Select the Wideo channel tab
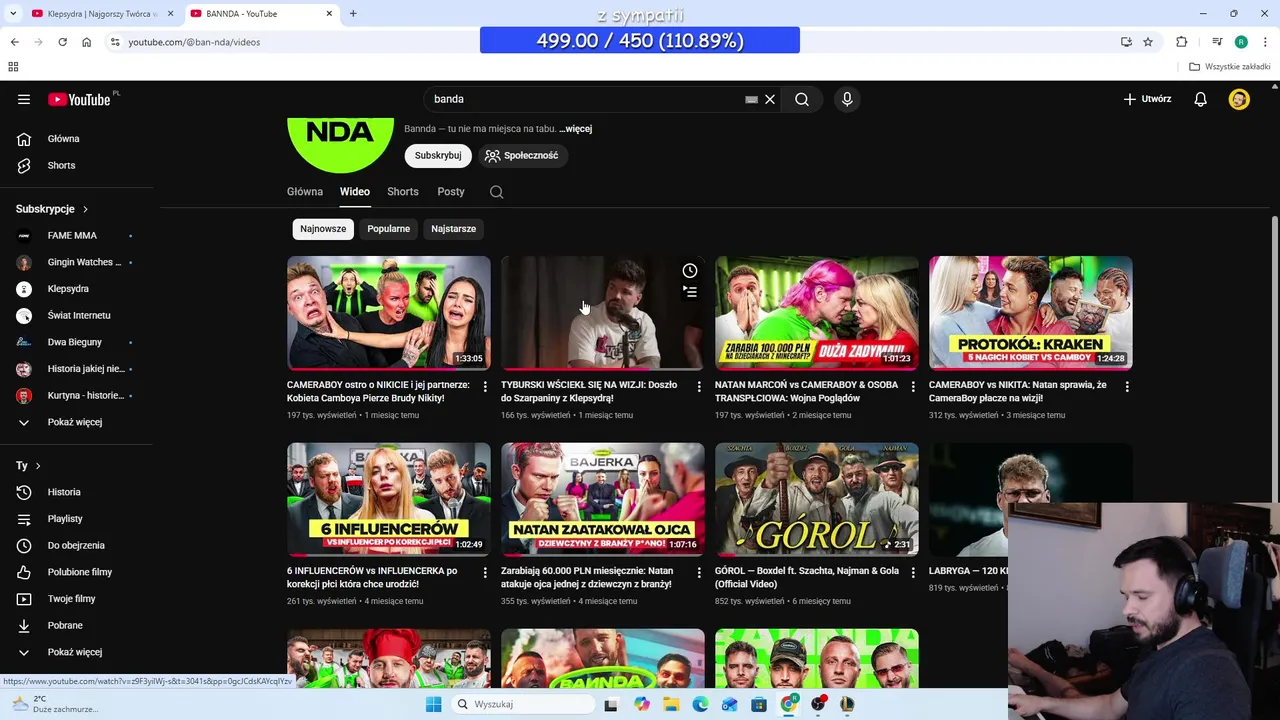The height and width of the screenshot is (720, 1280). [355, 192]
